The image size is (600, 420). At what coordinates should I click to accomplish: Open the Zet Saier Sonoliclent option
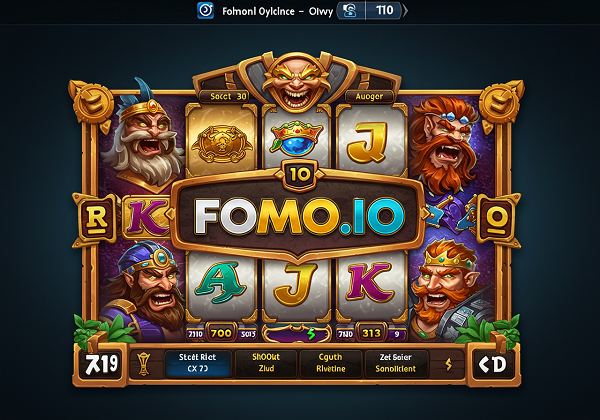point(396,363)
